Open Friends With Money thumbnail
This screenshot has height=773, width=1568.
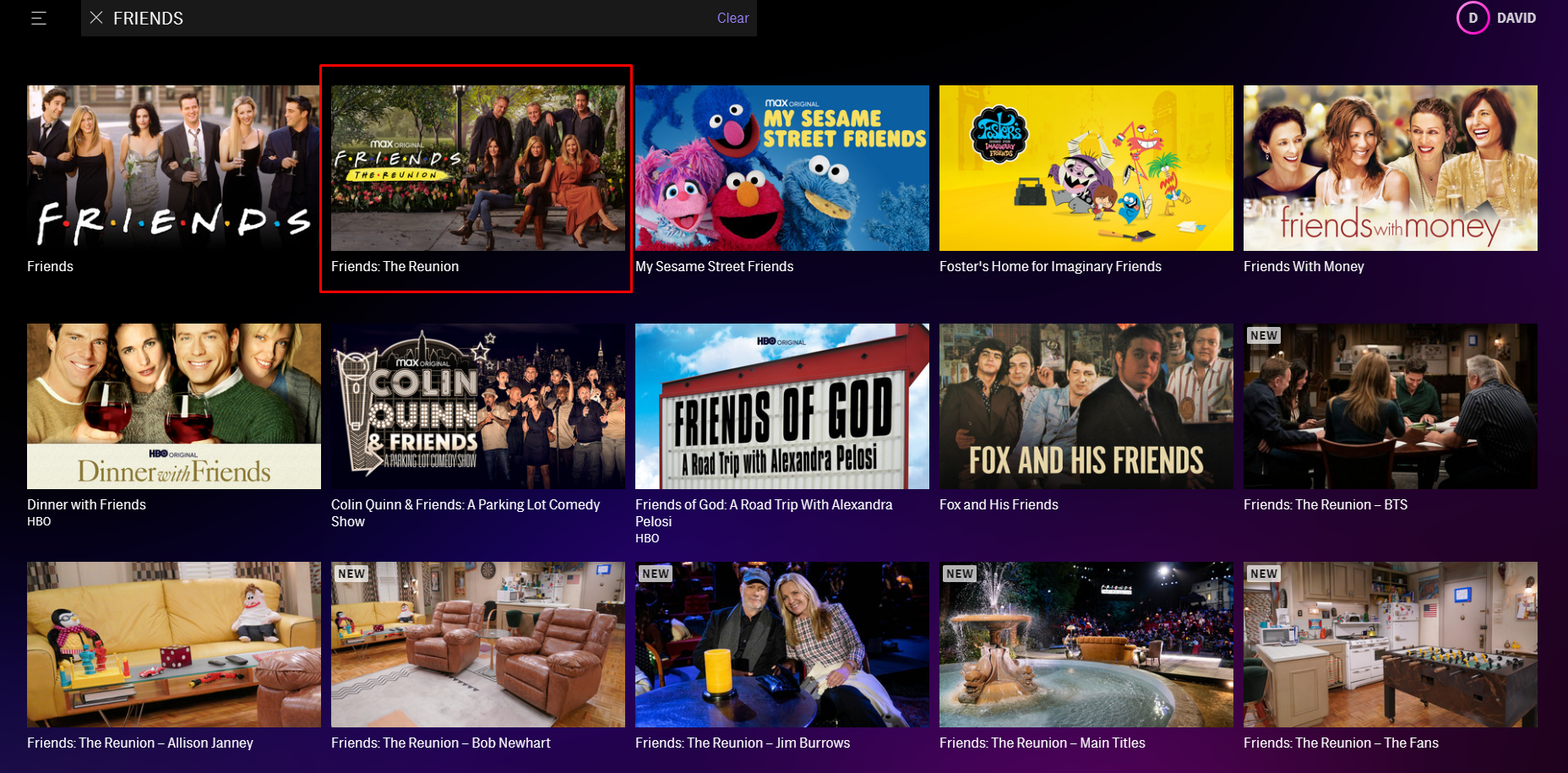tap(1391, 168)
